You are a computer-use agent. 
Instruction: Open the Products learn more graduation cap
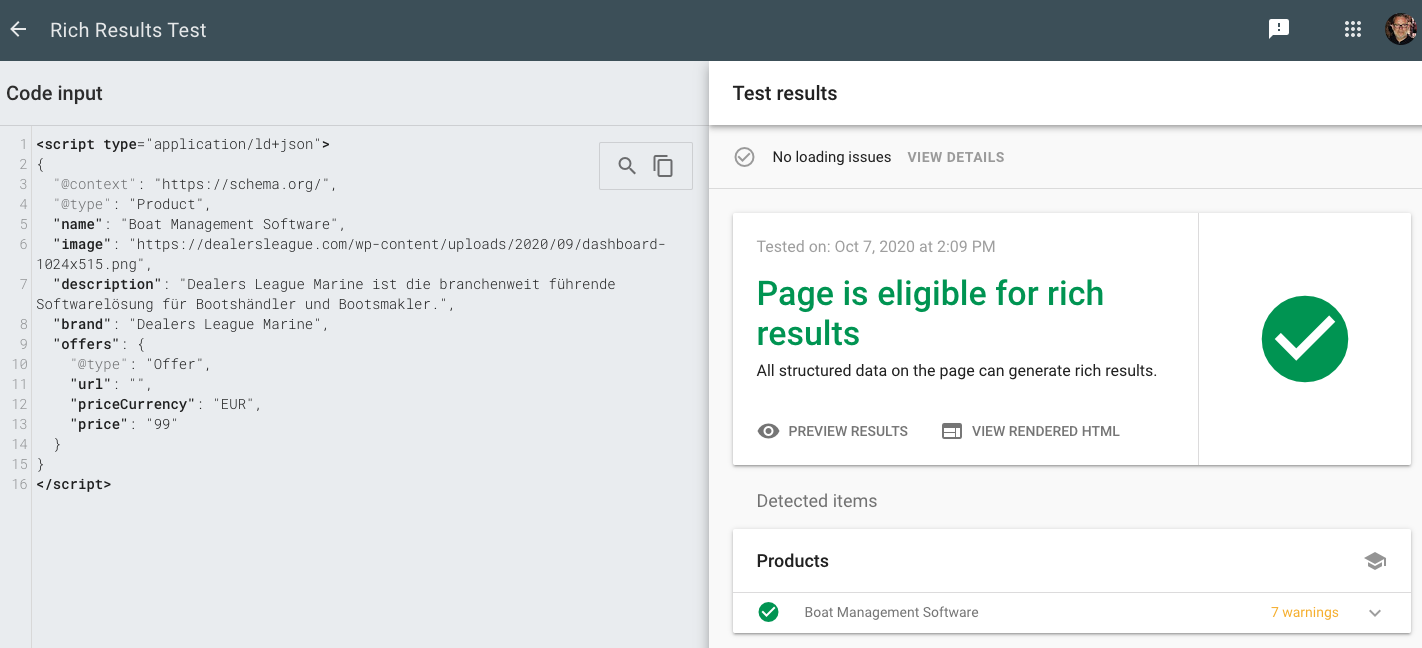(x=1375, y=561)
